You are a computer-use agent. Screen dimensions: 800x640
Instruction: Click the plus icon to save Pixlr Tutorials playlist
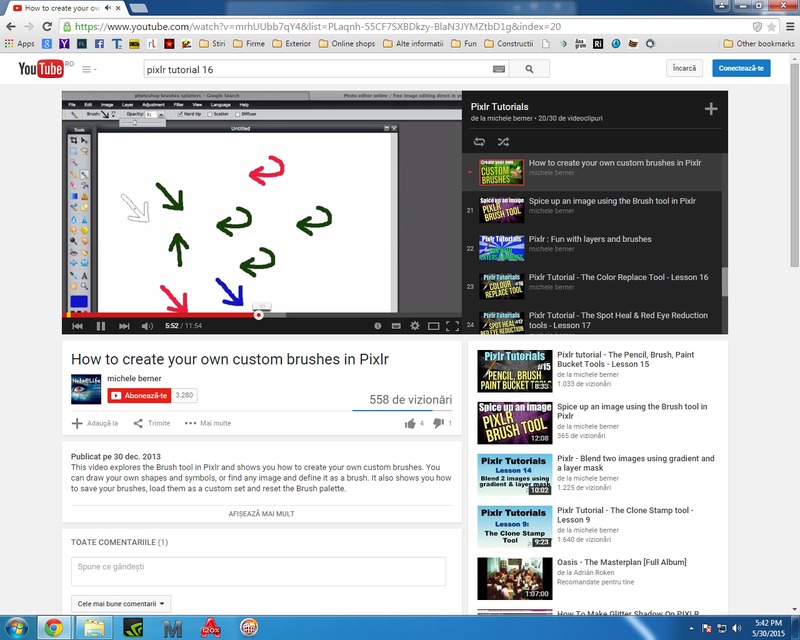pos(711,109)
